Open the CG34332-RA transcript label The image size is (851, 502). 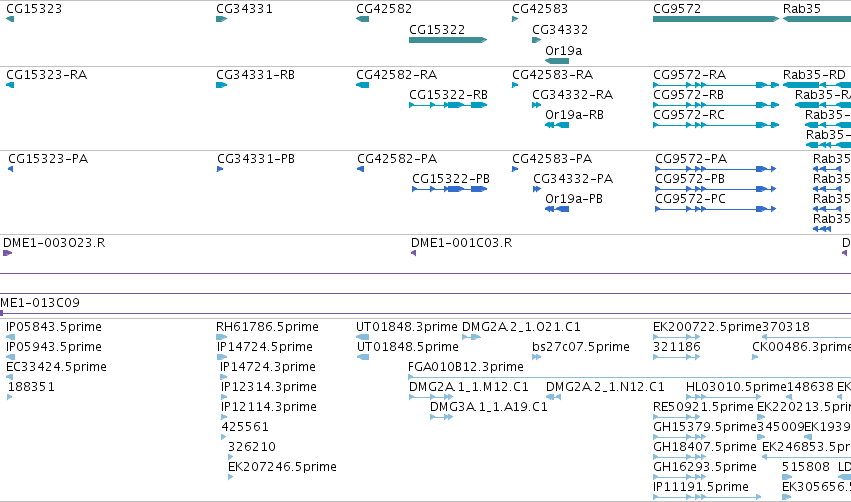pos(572,94)
